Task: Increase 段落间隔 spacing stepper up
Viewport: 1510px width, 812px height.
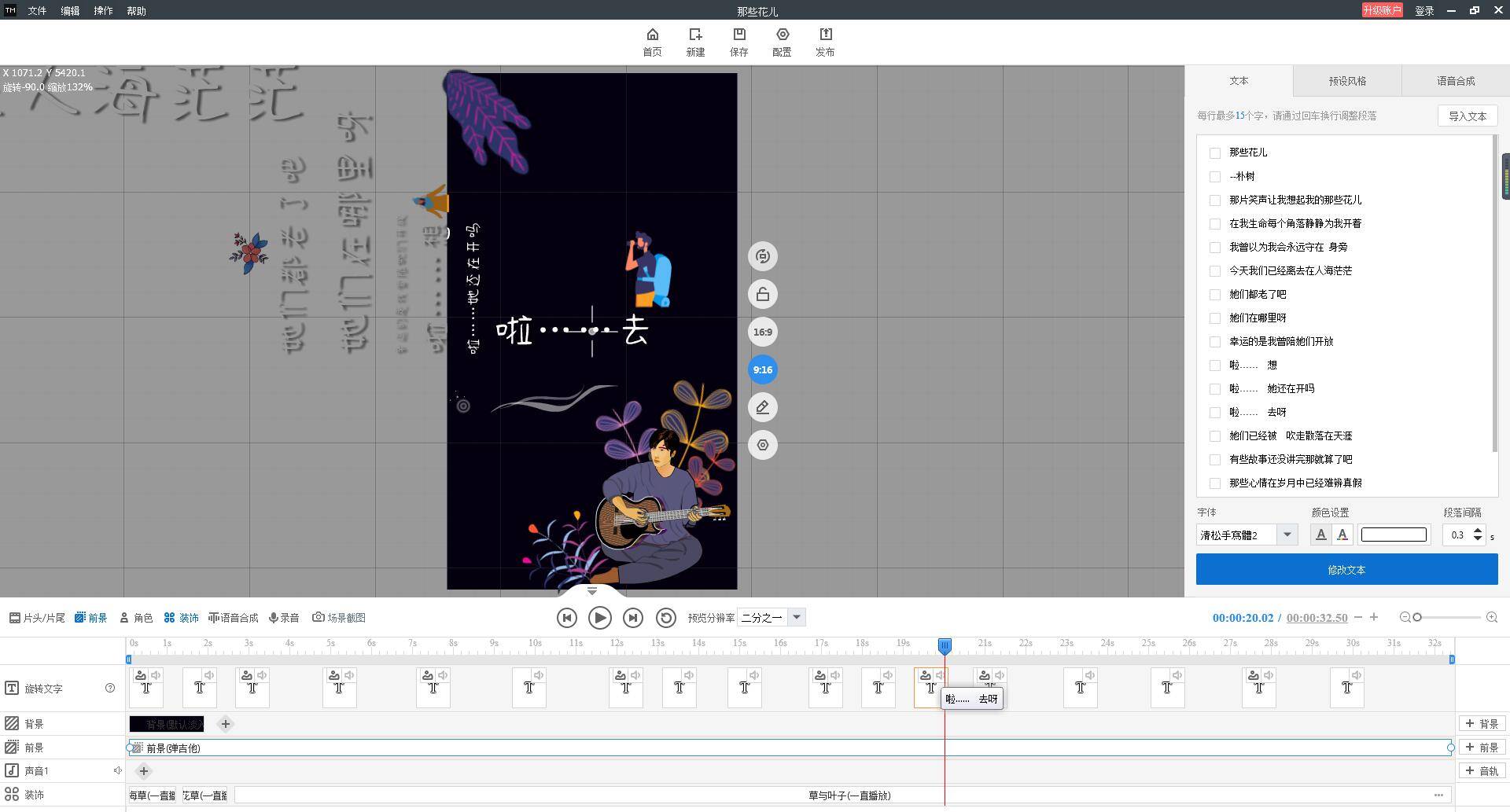Action: (1478, 530)
